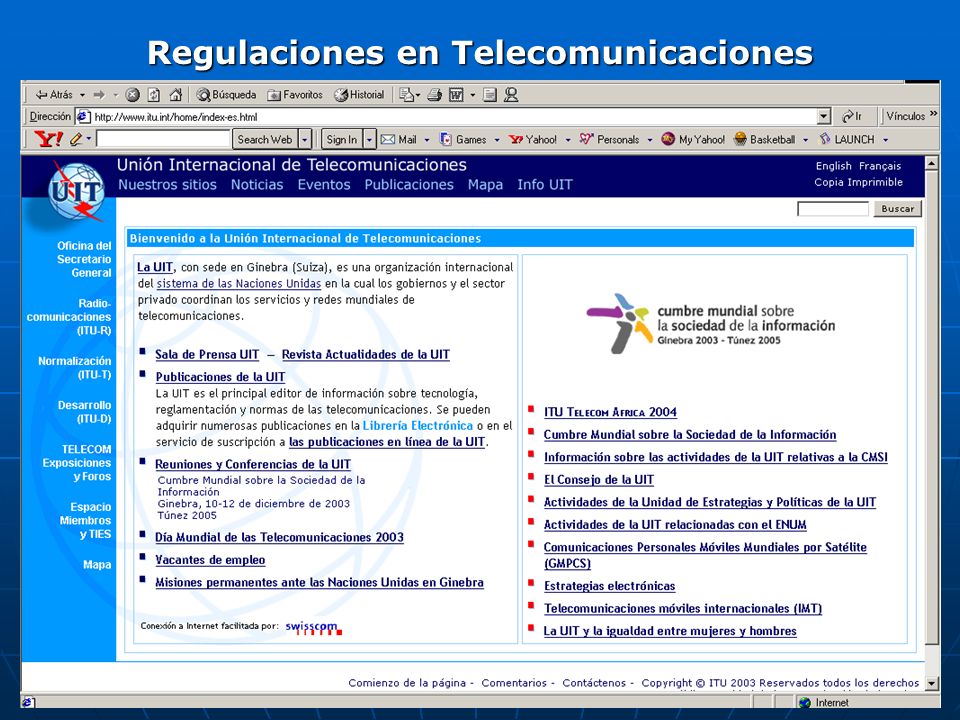
Task: Click the Discuss page icon
Action: click(x=489, y=95)
